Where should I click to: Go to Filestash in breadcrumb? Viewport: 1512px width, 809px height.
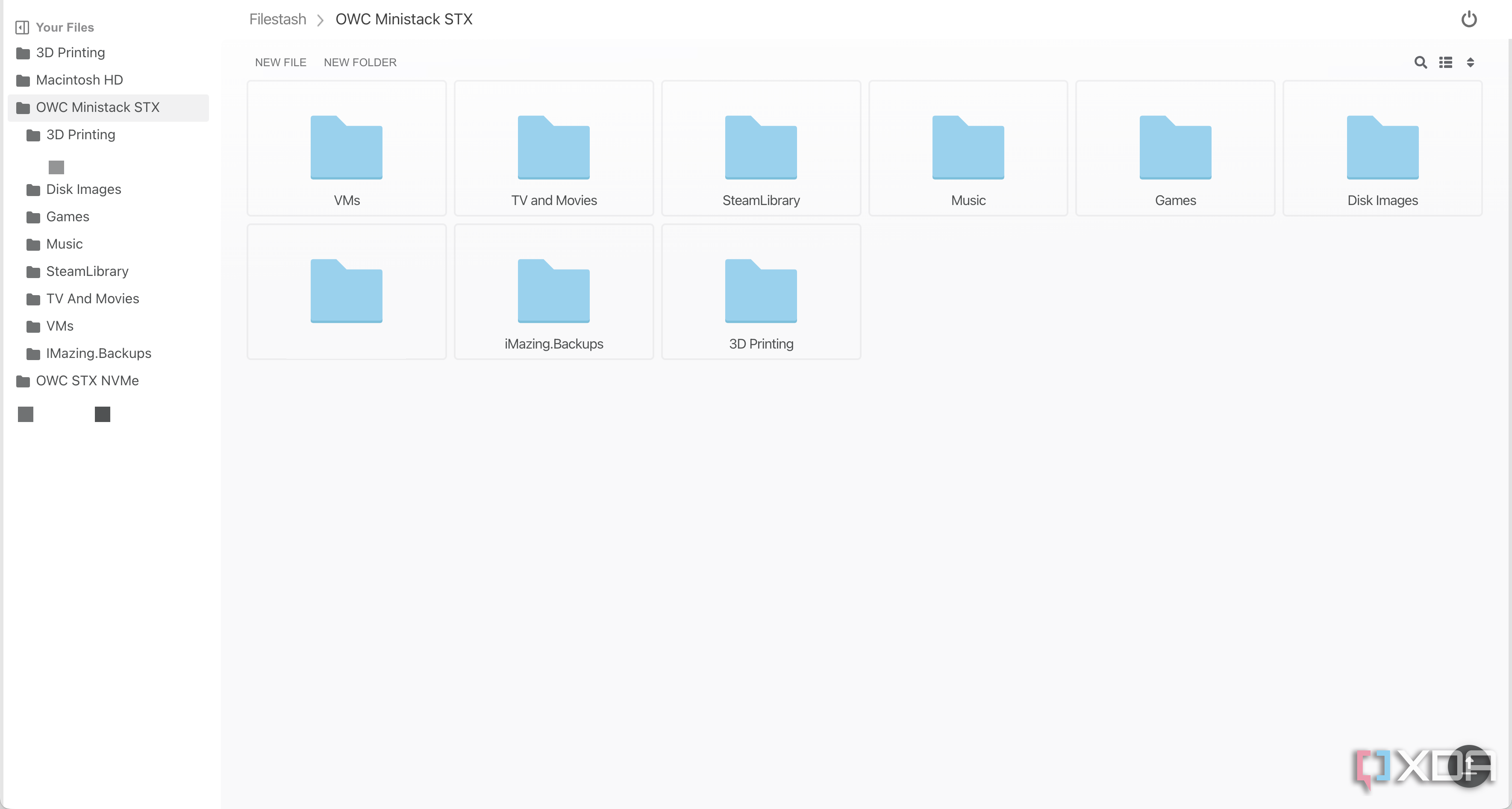click(x=278, y=19)
